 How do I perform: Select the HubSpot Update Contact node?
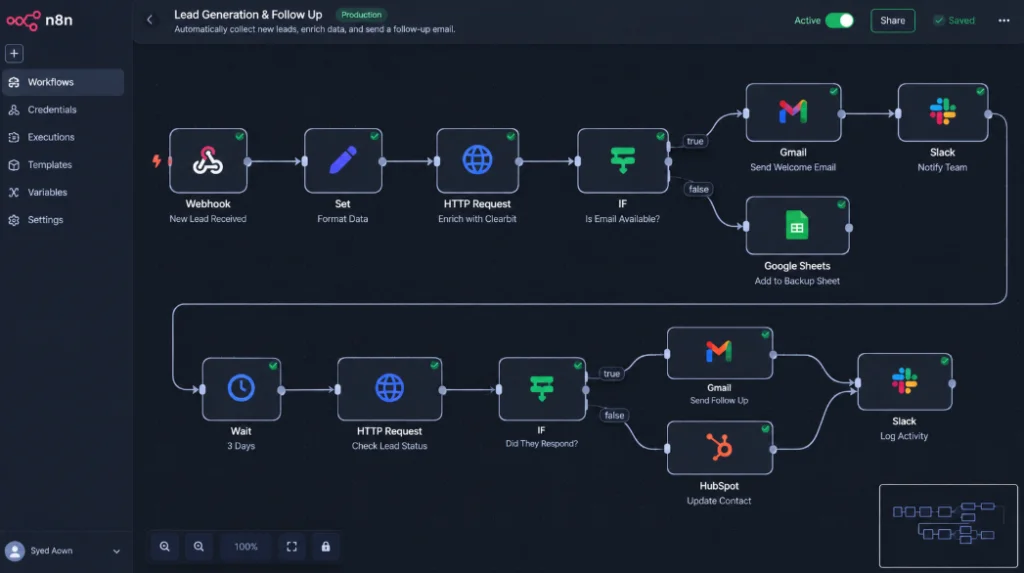[720, 448]
